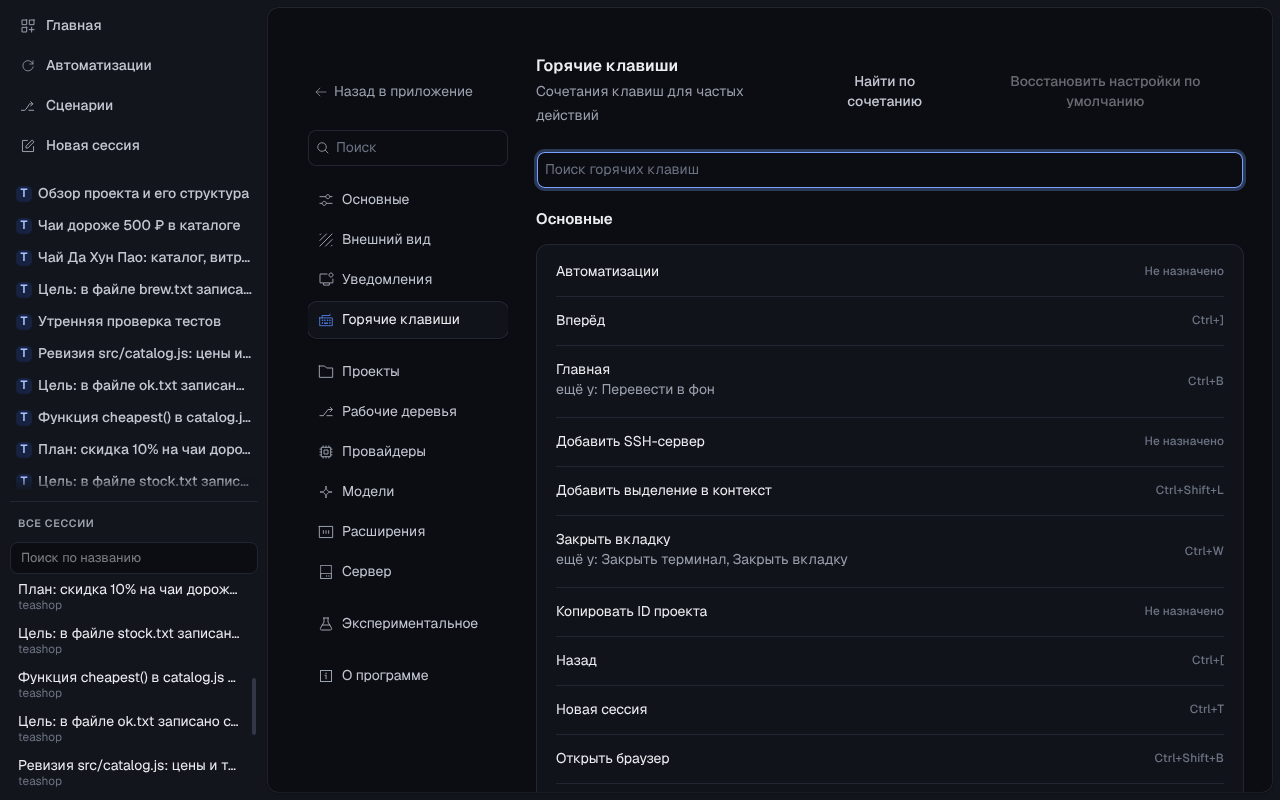
Task: Click the Расширения panel icon
Action: [x=326, y=532]
